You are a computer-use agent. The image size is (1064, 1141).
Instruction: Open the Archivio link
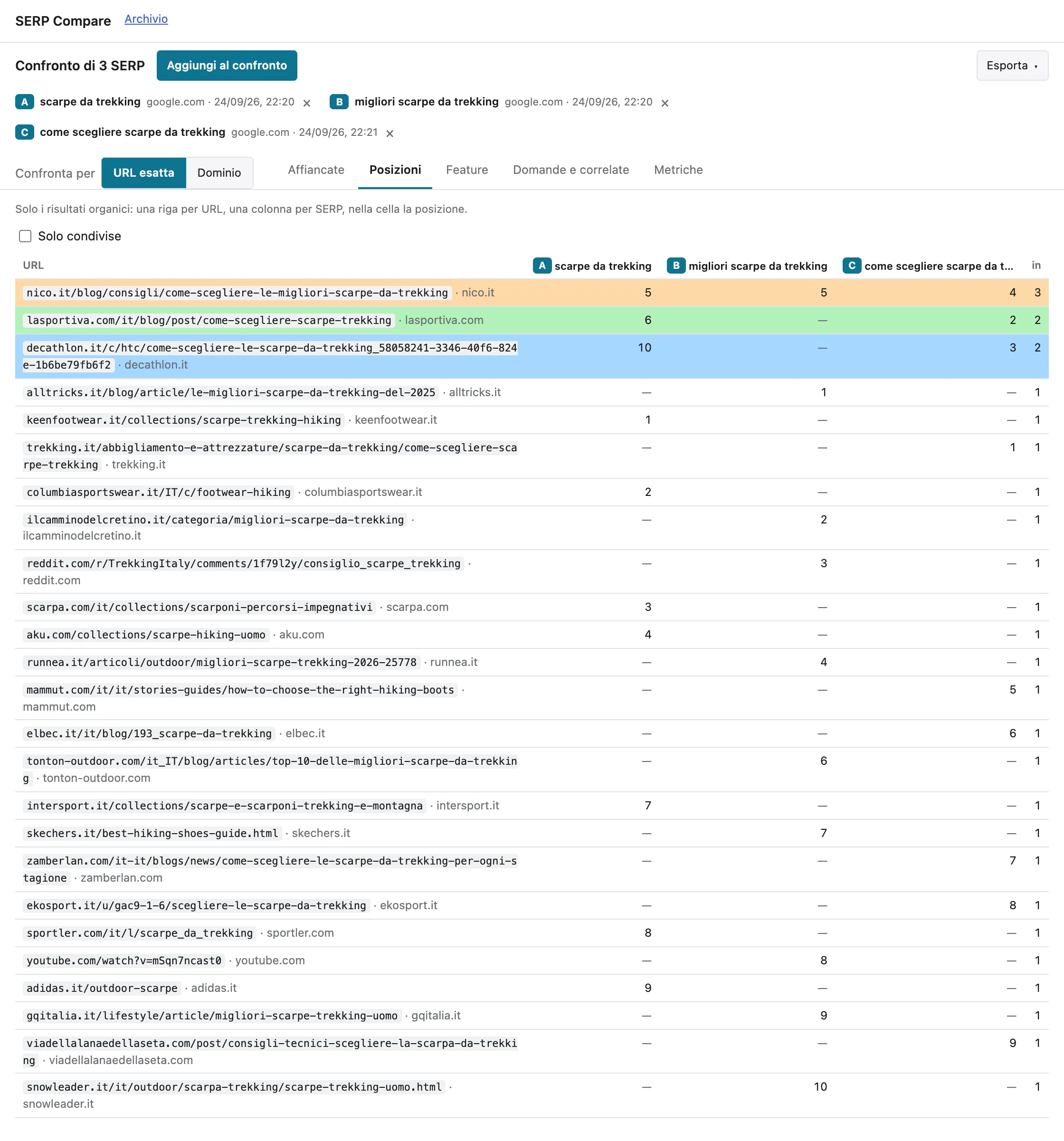(146, 19)
